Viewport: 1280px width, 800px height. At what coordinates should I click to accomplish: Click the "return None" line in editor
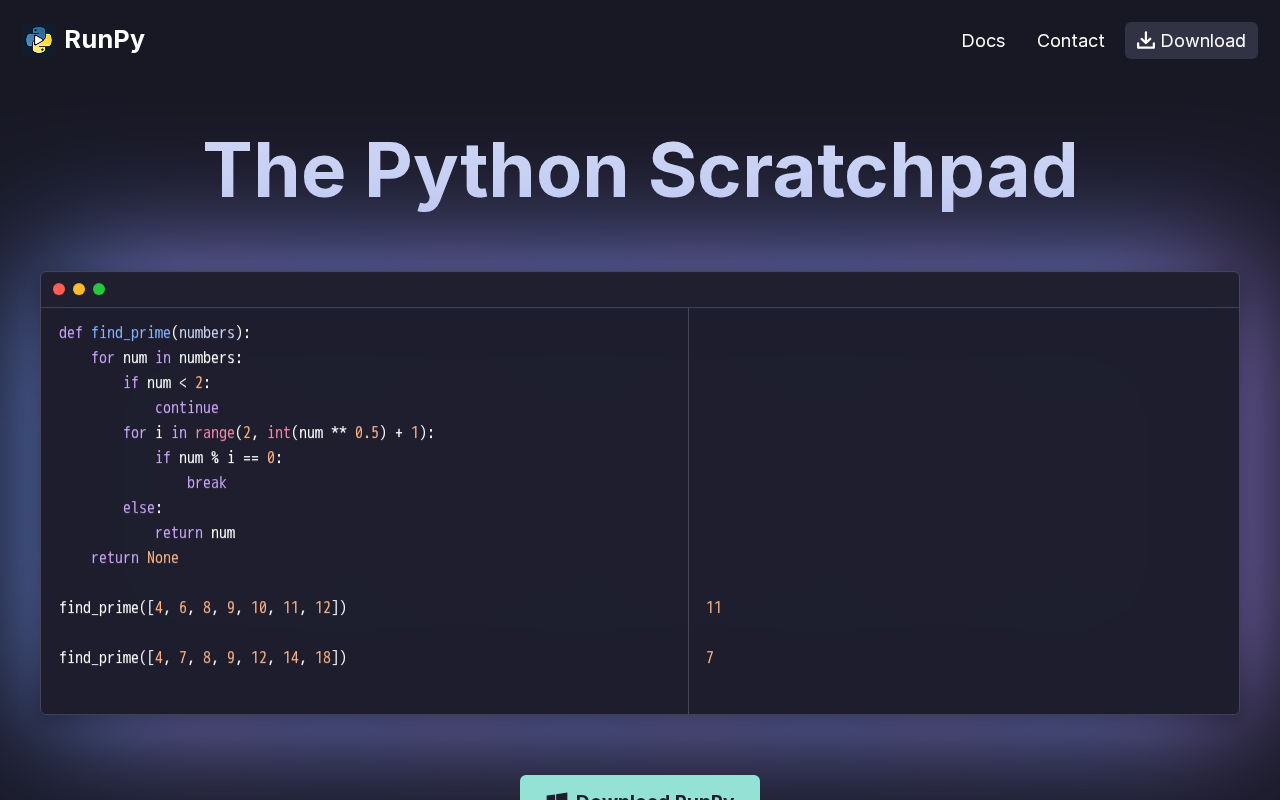[134, 558]
